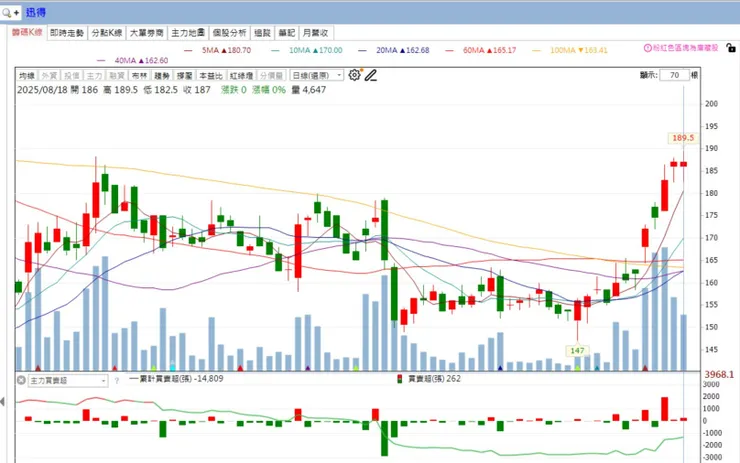Screen dimensions: 740x463
Task: Toggle the 均線 moving average overlay
Action: pos(27,76)
